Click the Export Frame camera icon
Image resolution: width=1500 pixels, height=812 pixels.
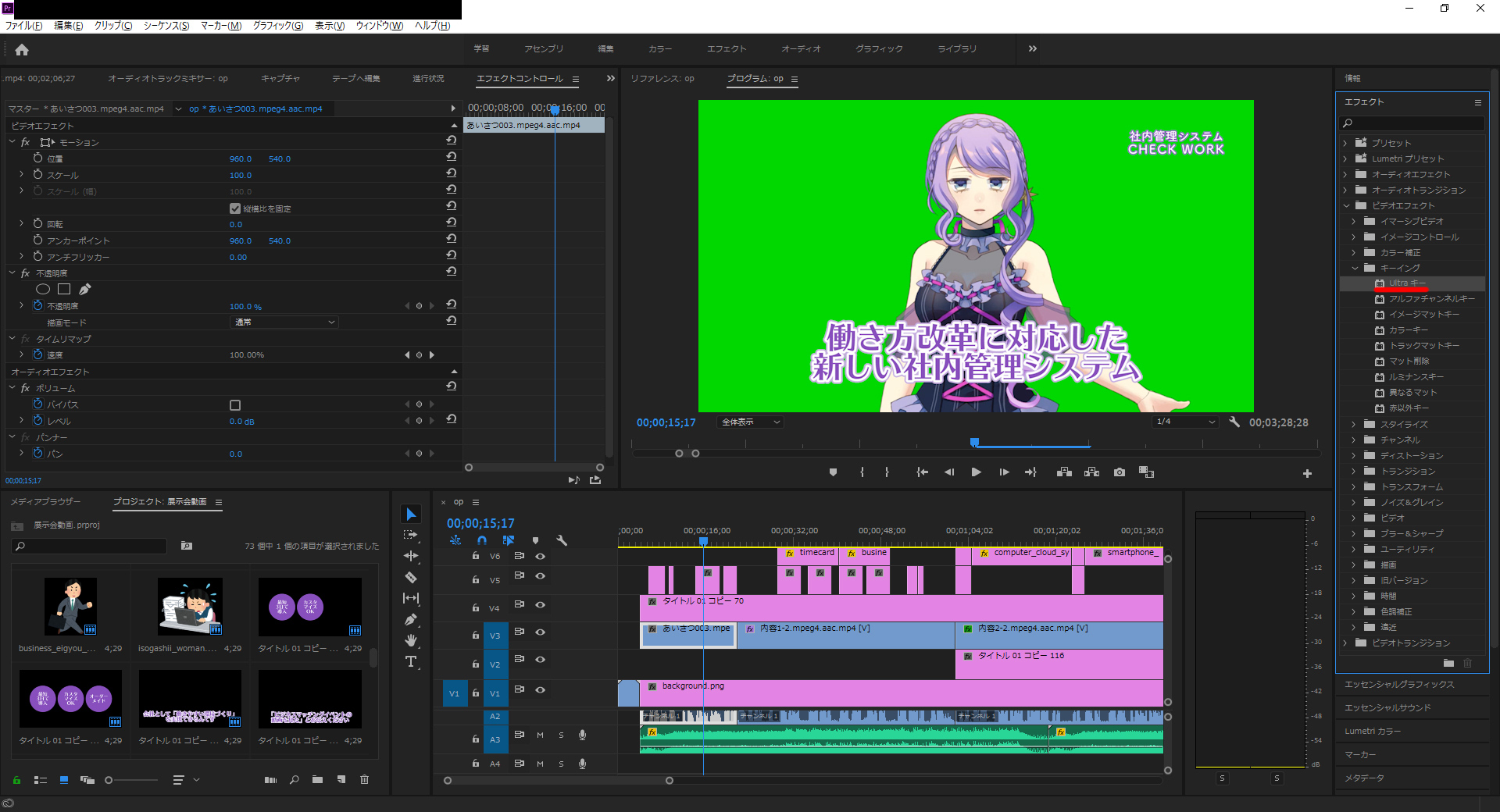[1120, 472]
